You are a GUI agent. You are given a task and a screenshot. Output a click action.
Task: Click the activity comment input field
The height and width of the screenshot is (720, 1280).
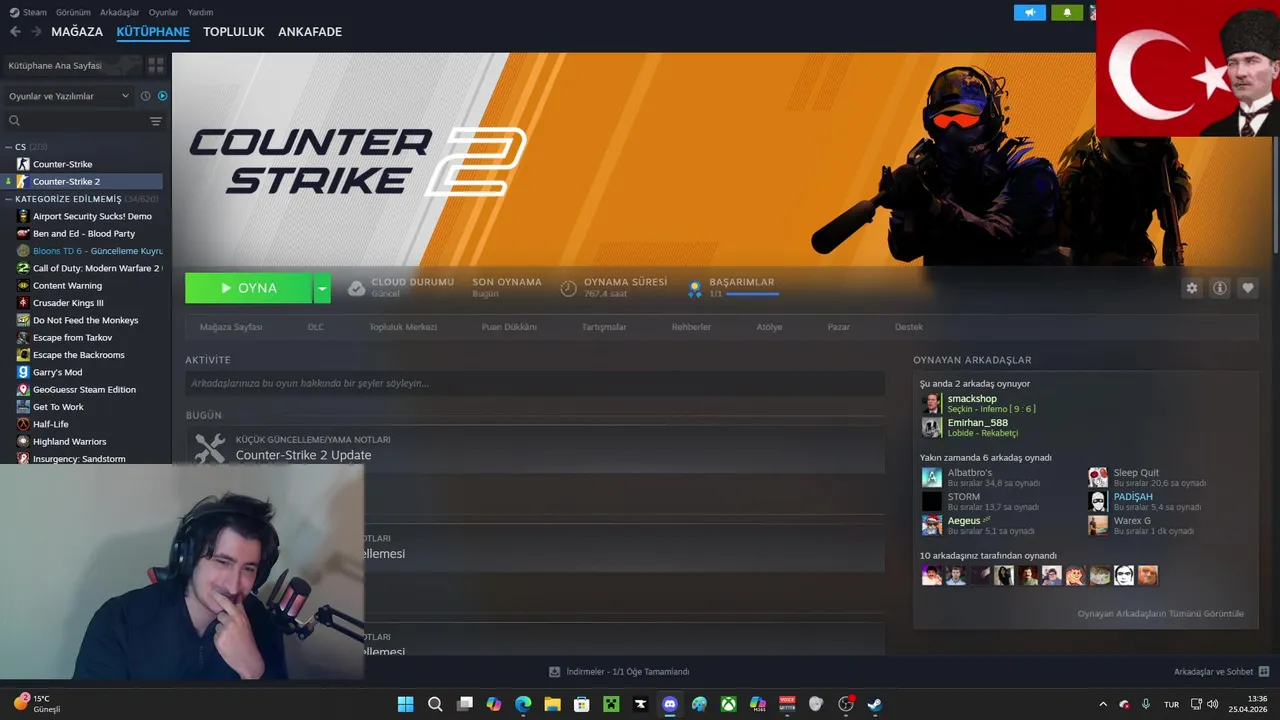(x=535, y=383)
